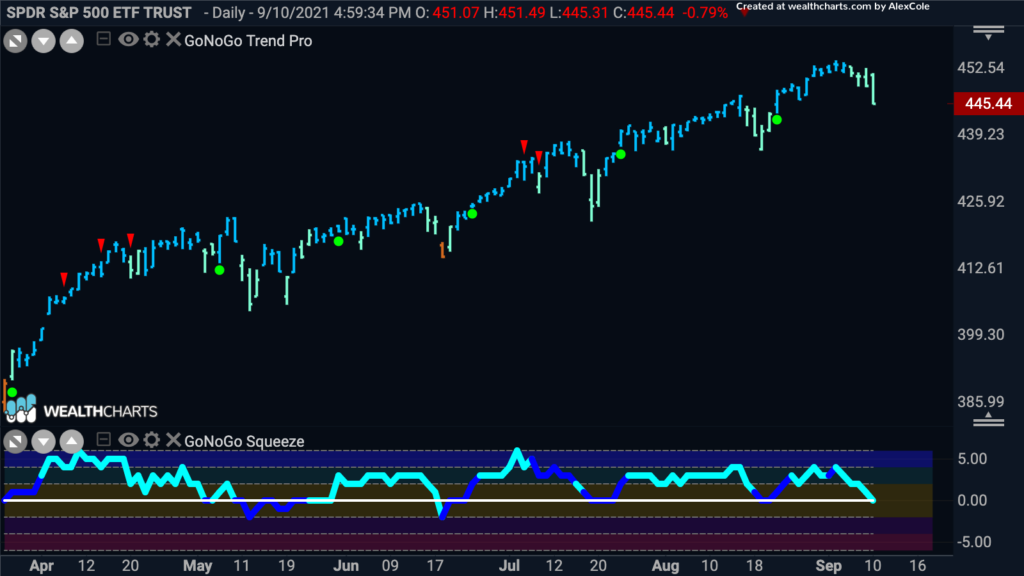
Task: Toggle visibility of GoNoGo Trend Pro indicator
Action: tap(128, 40)
